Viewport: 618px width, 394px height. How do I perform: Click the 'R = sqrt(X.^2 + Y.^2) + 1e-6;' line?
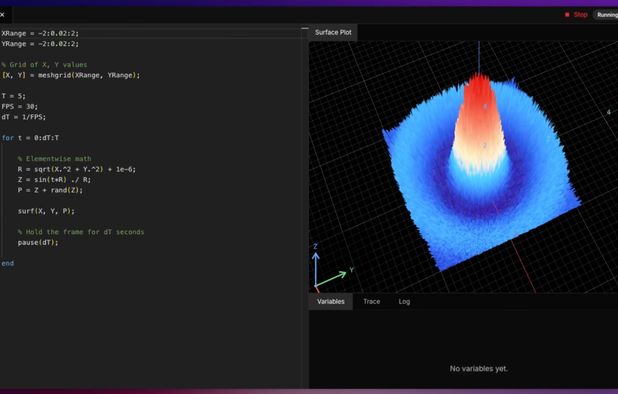click(76, 169)
